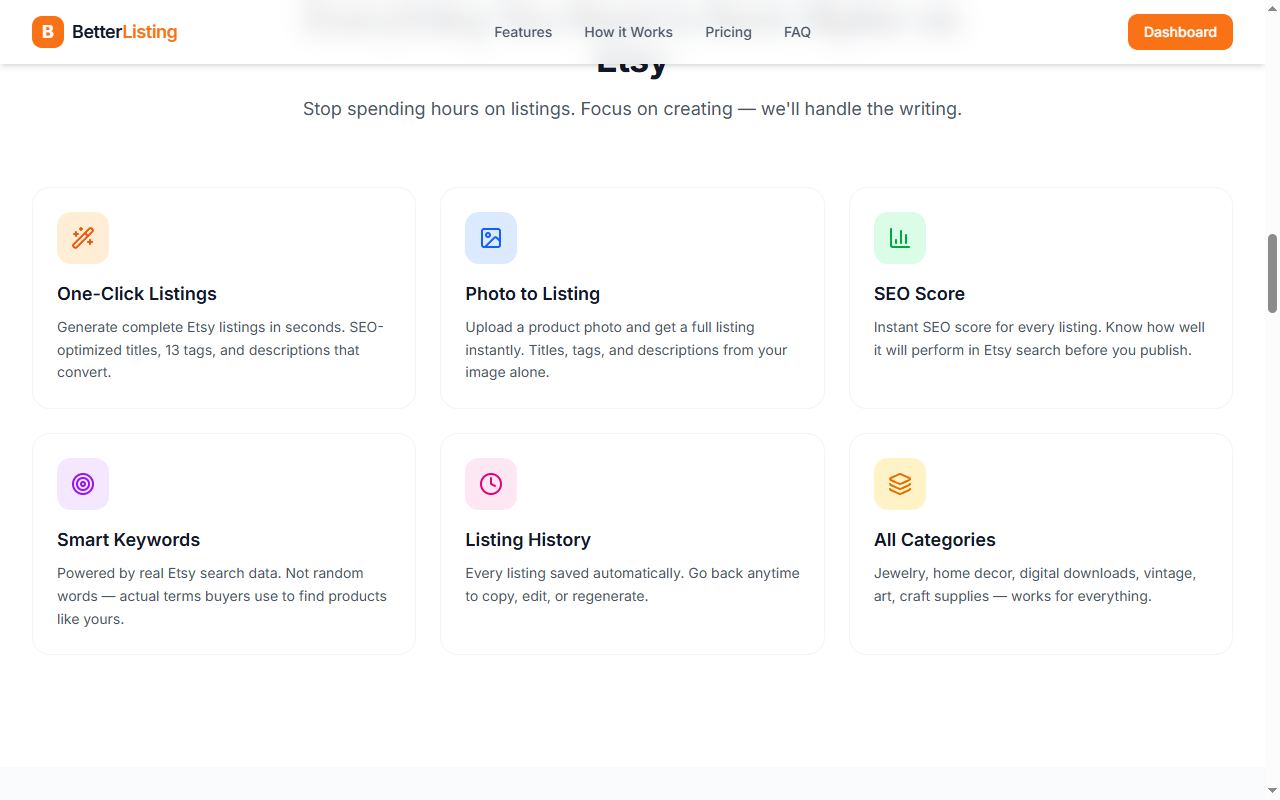
Task: Click the BetterListing brand name
Action: pos(124,32)
